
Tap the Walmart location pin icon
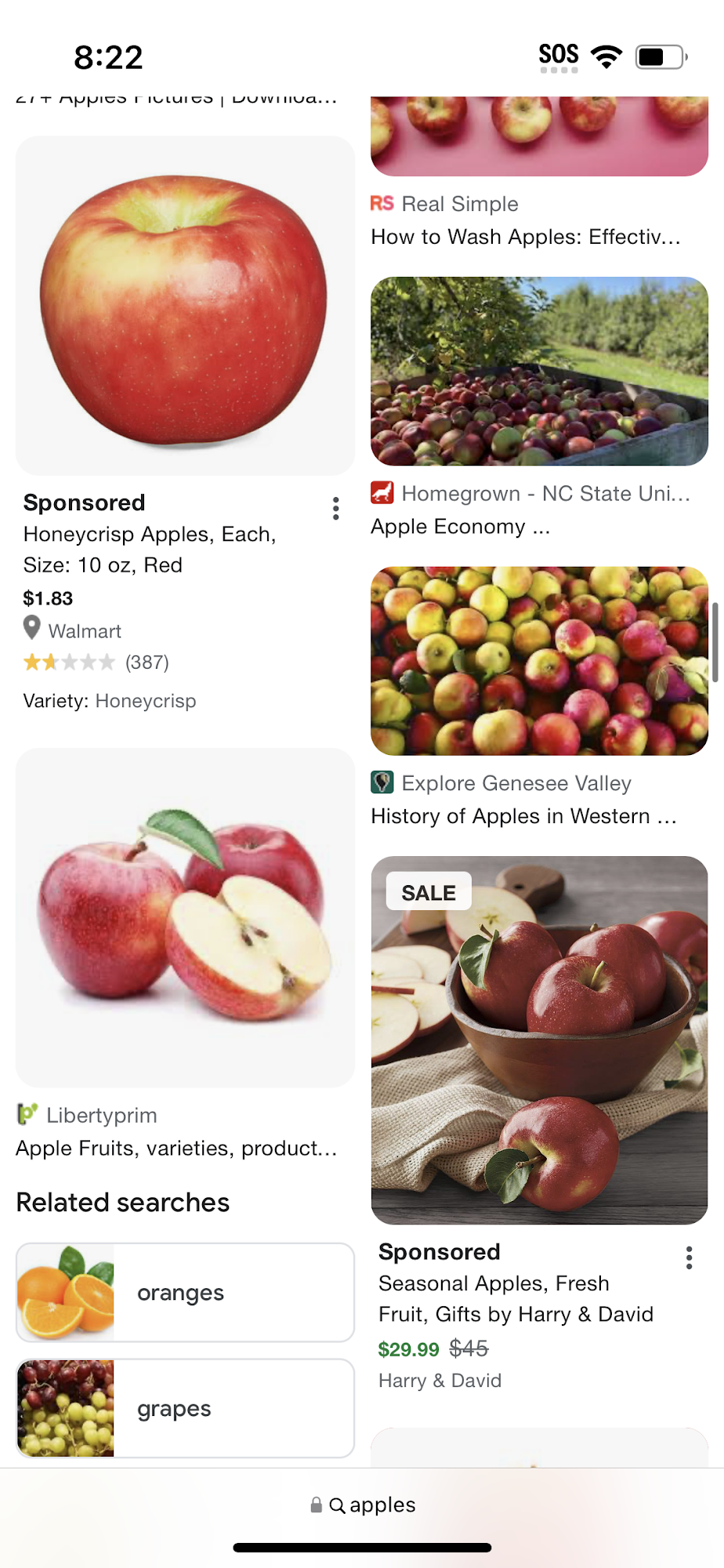[32, 629]
